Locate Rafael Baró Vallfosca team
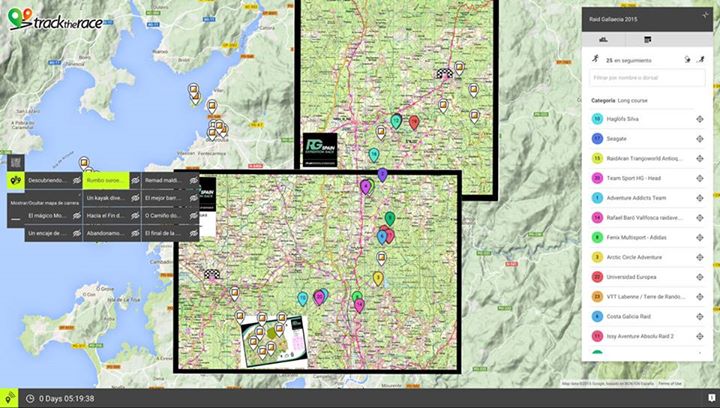Viewport: 720px width, 408px height. (x=699, y=218)
